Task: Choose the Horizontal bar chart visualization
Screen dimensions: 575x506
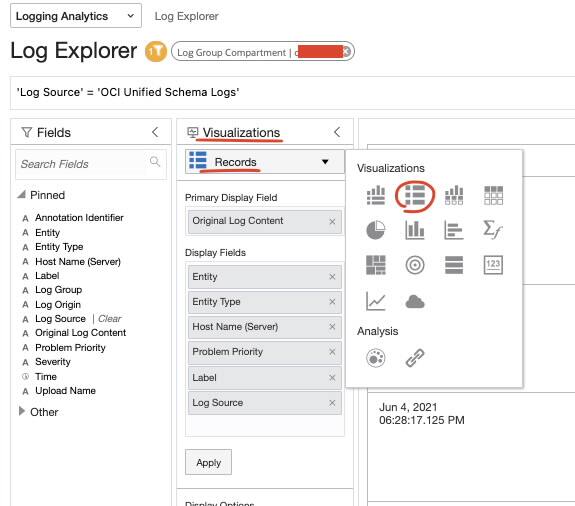Action: pos(454,230)
